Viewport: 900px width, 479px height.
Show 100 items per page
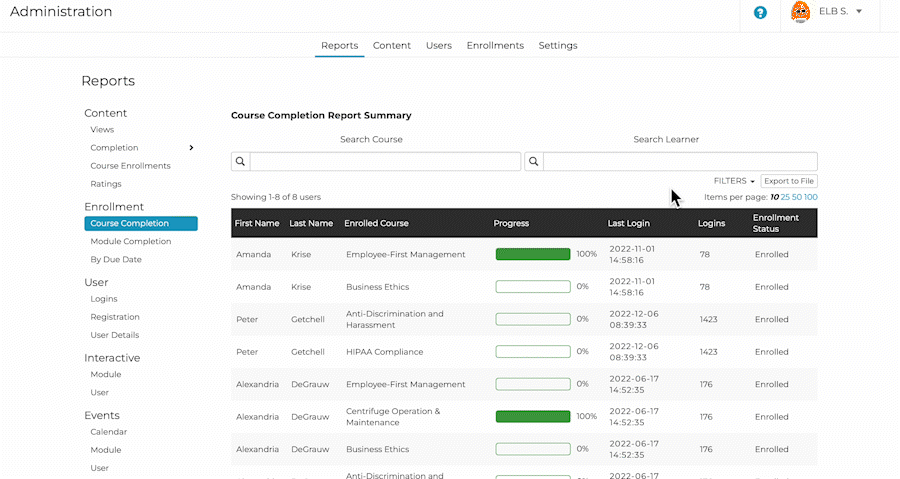[x=810, y=197]
